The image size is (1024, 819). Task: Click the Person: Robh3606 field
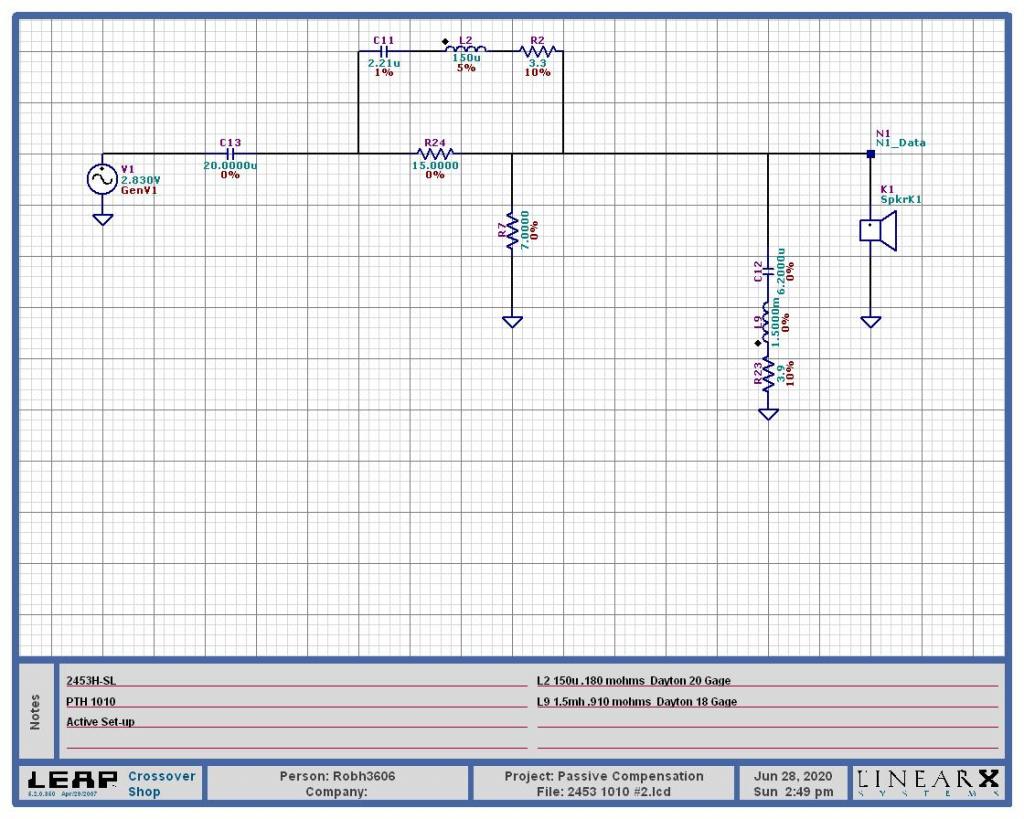coord(337,776)
